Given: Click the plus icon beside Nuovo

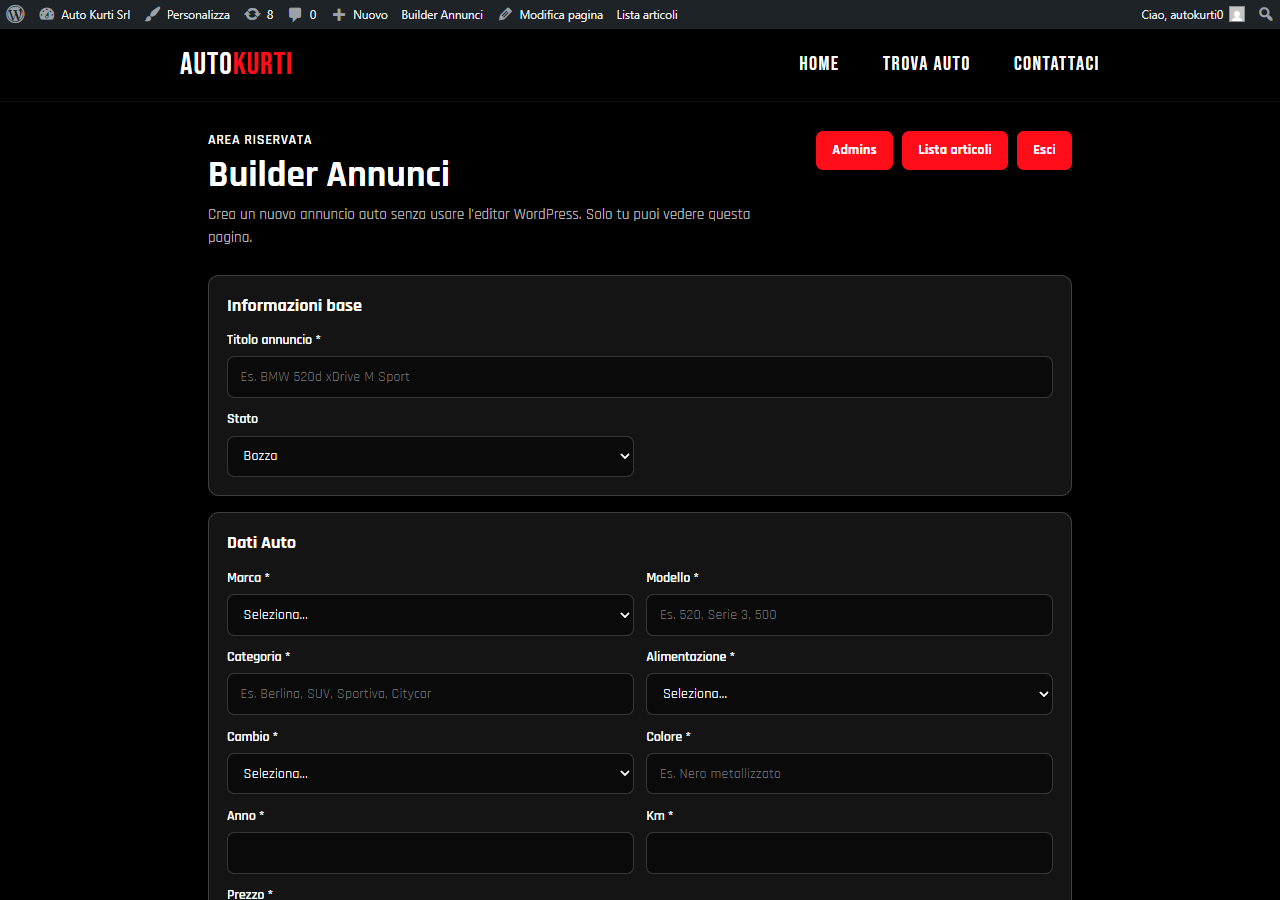Looking at the screenshot, I should tap(339, 14).
